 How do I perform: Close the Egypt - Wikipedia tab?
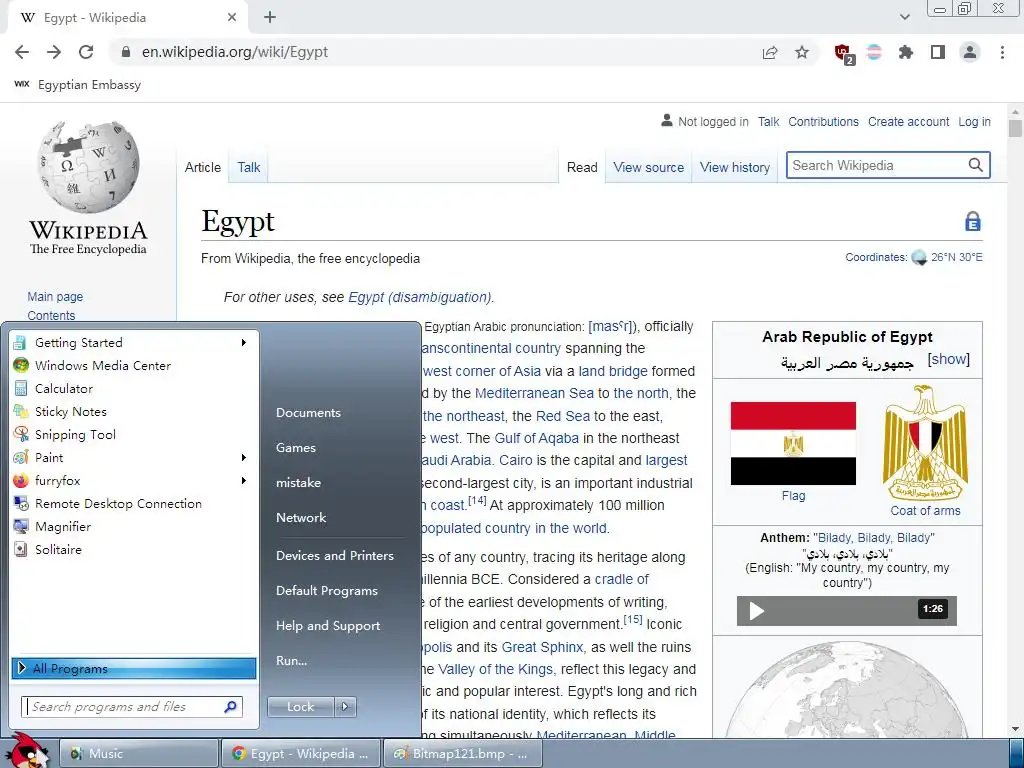coord(232,18)
